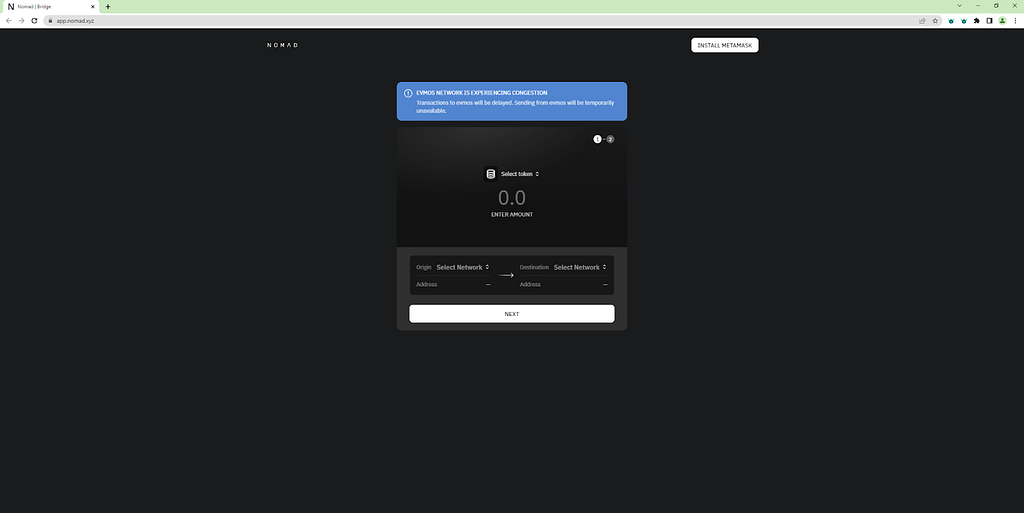Click the NEXT button

(x=511, y=314)
